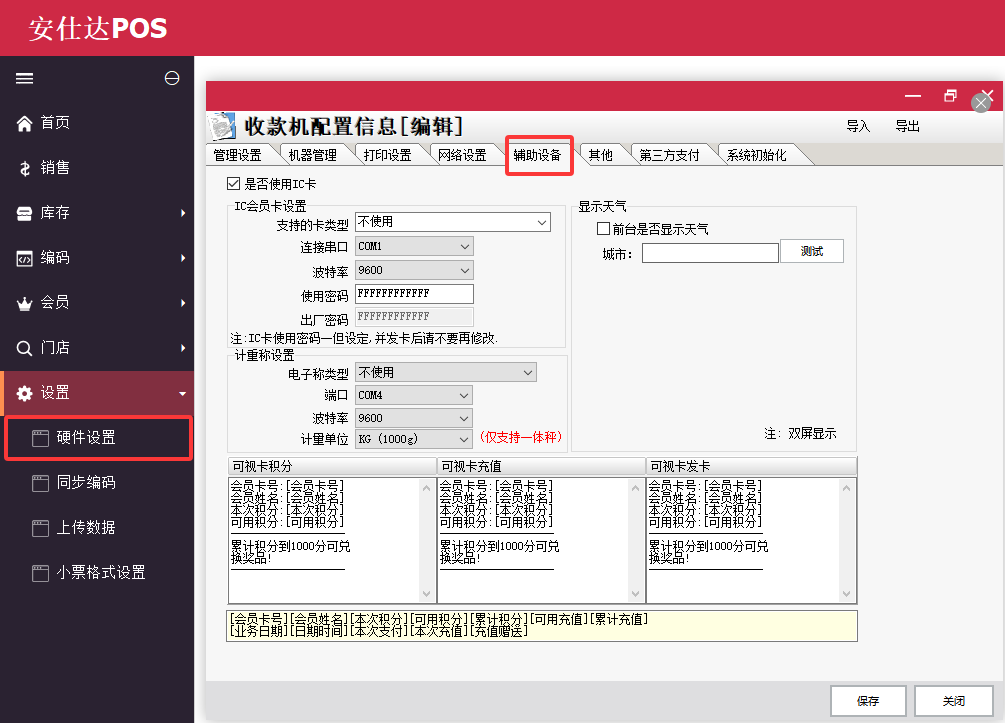Image resolution: width=1005 pixels, height=723 pixels.
Task: Click 导入 import button
Action: point(858,126)
